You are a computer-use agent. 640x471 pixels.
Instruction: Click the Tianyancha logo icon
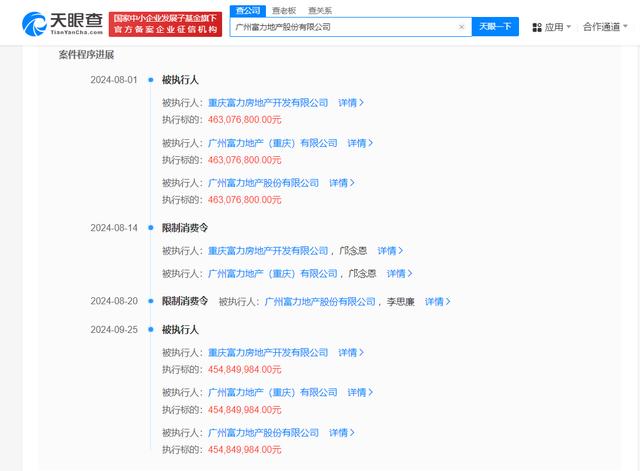[34, 24]
